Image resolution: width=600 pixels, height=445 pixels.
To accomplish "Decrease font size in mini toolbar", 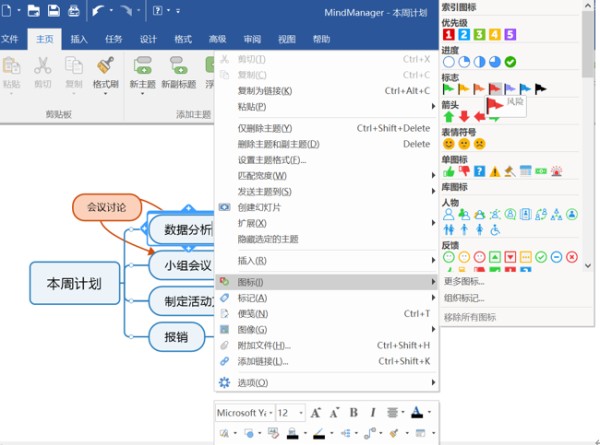I will pos(334,412).
